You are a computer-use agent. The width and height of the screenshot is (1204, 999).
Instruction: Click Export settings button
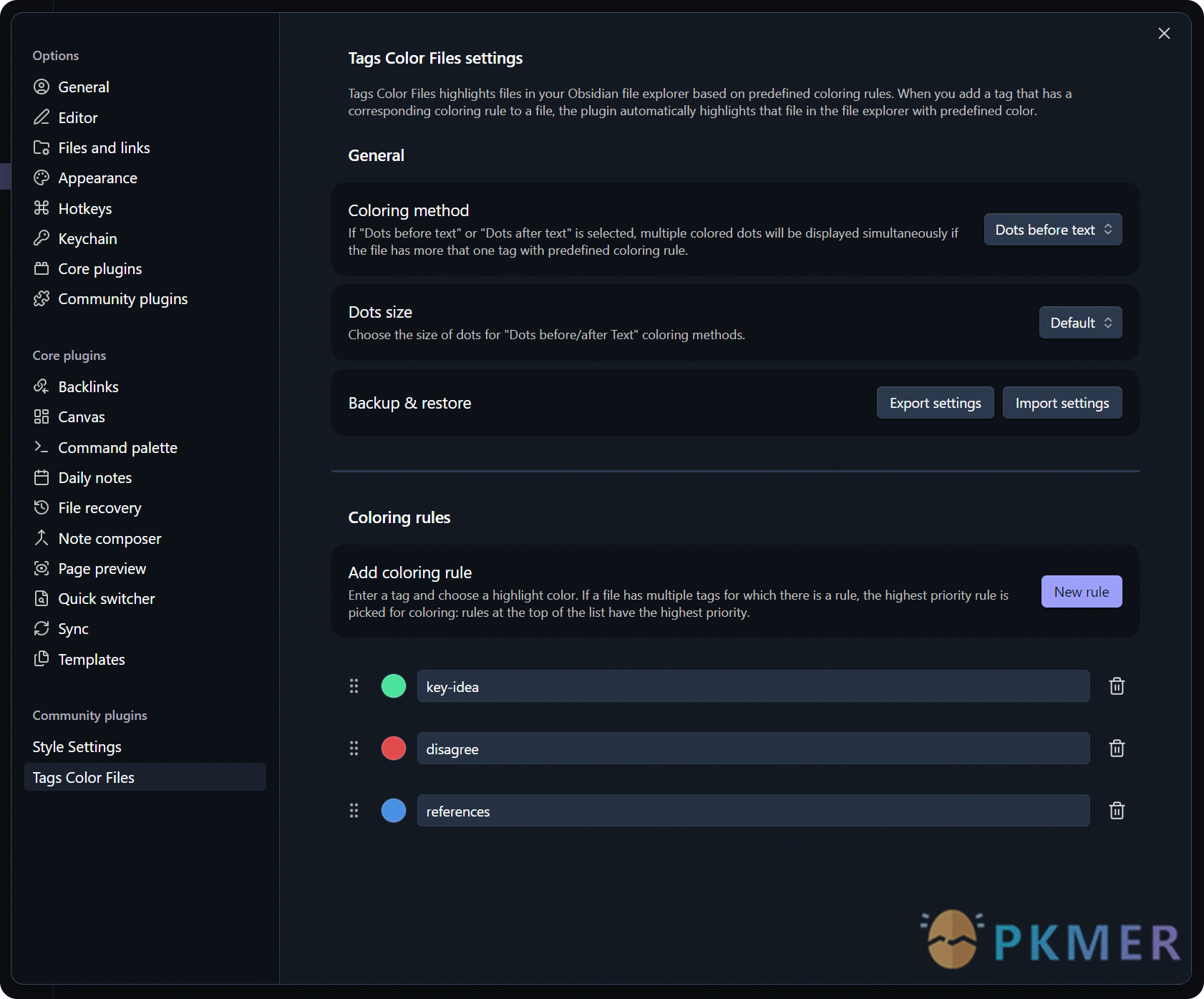click(x=935, y=403)
